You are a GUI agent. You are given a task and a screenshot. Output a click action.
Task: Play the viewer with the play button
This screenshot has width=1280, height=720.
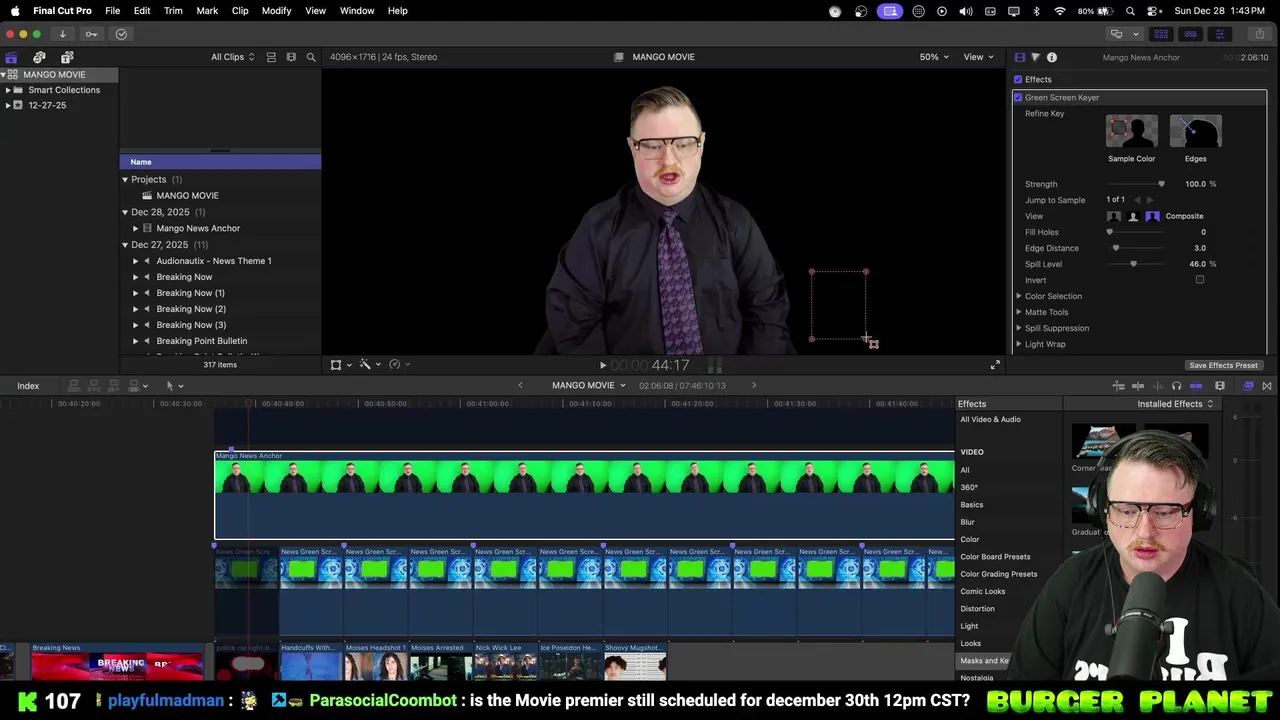pyautogui.click(x=602, y=366)
